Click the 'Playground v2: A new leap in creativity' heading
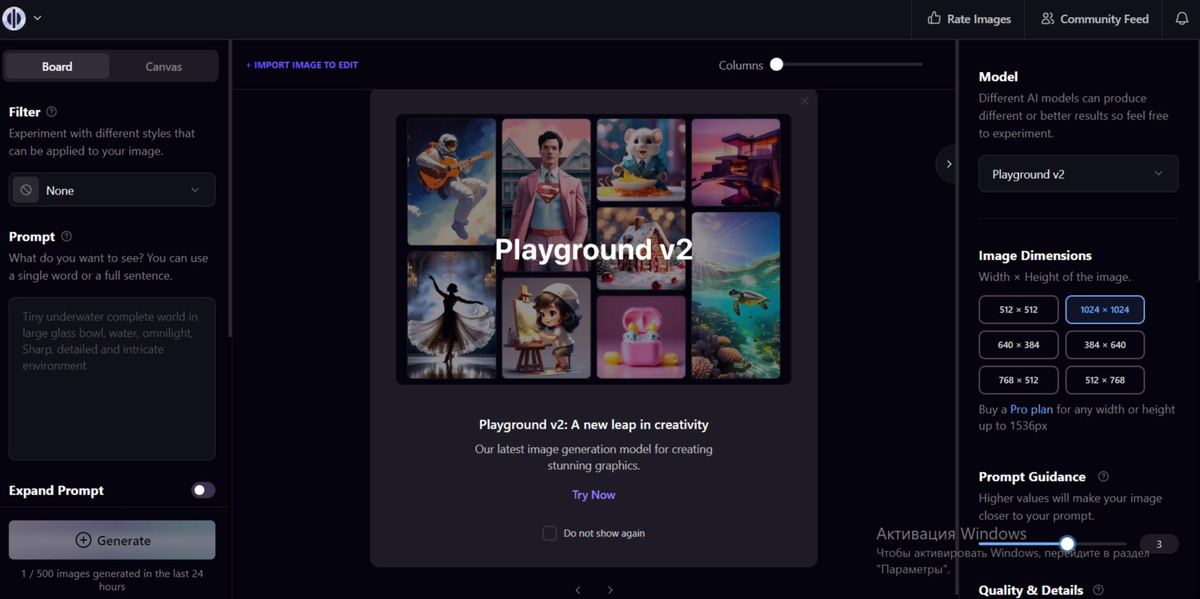The height and width of the screenshot is (599, 1200). tap(594, 425)
